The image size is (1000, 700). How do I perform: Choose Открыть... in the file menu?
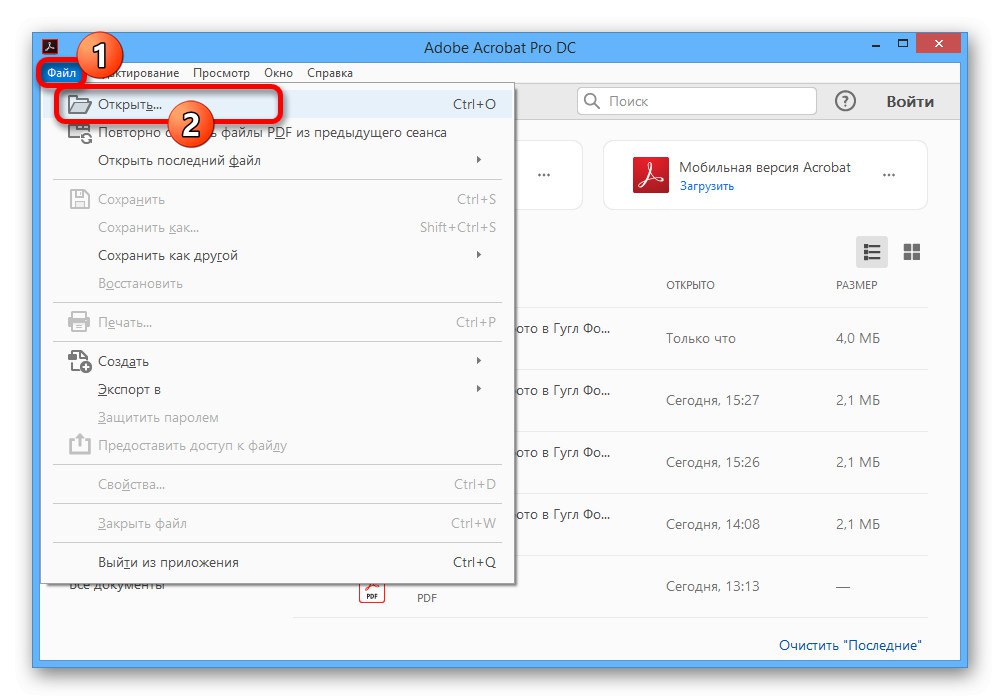277,104
